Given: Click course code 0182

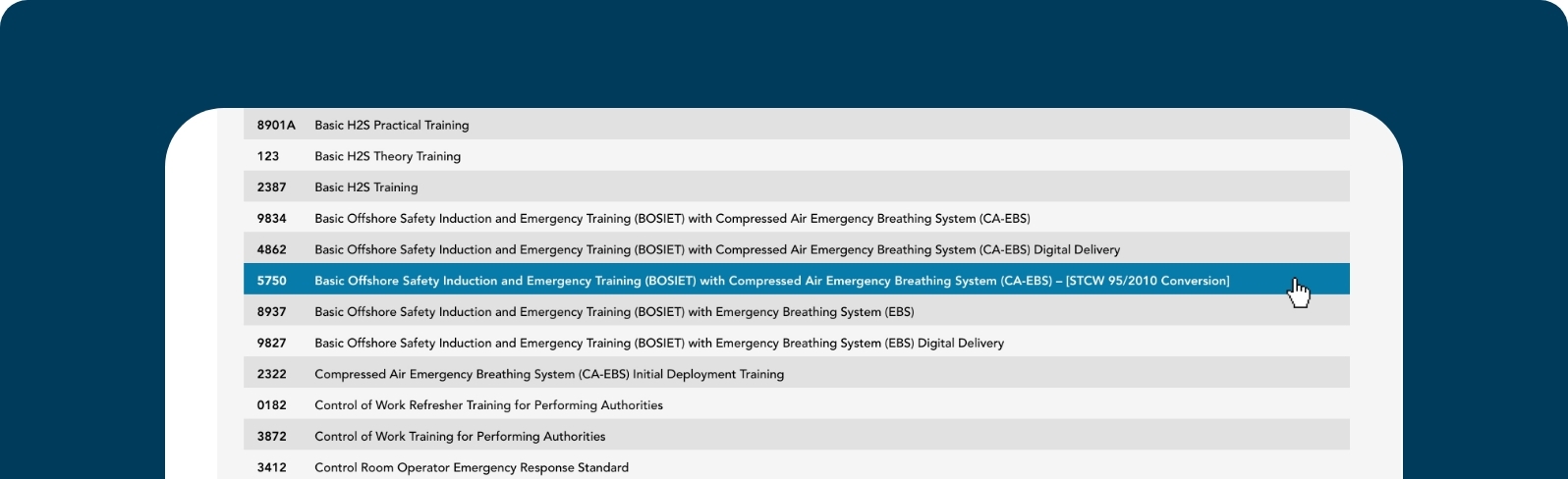Looking at the screenshot, I should tap(272, 405).
